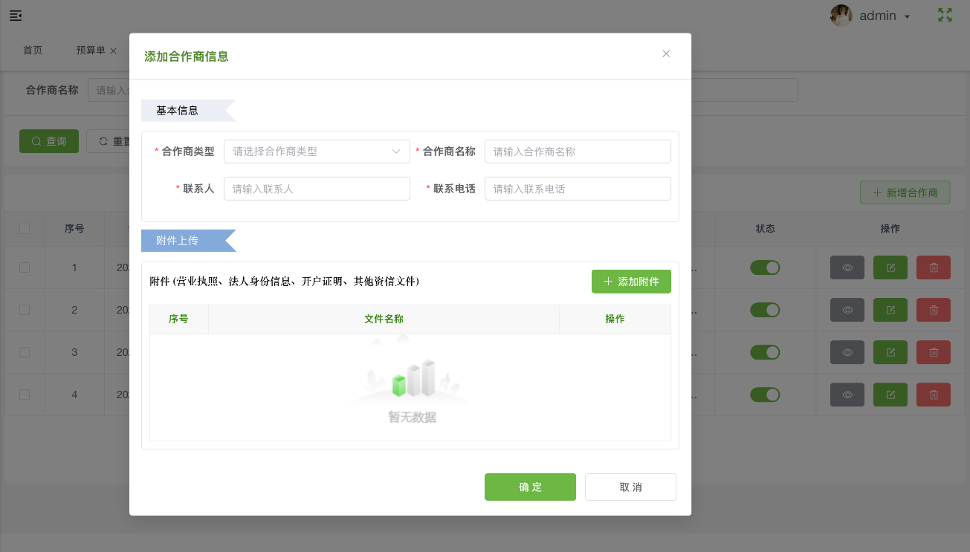
Task: Focus the 合作商名称 input in dialog
Action: [x=577, y=152]
